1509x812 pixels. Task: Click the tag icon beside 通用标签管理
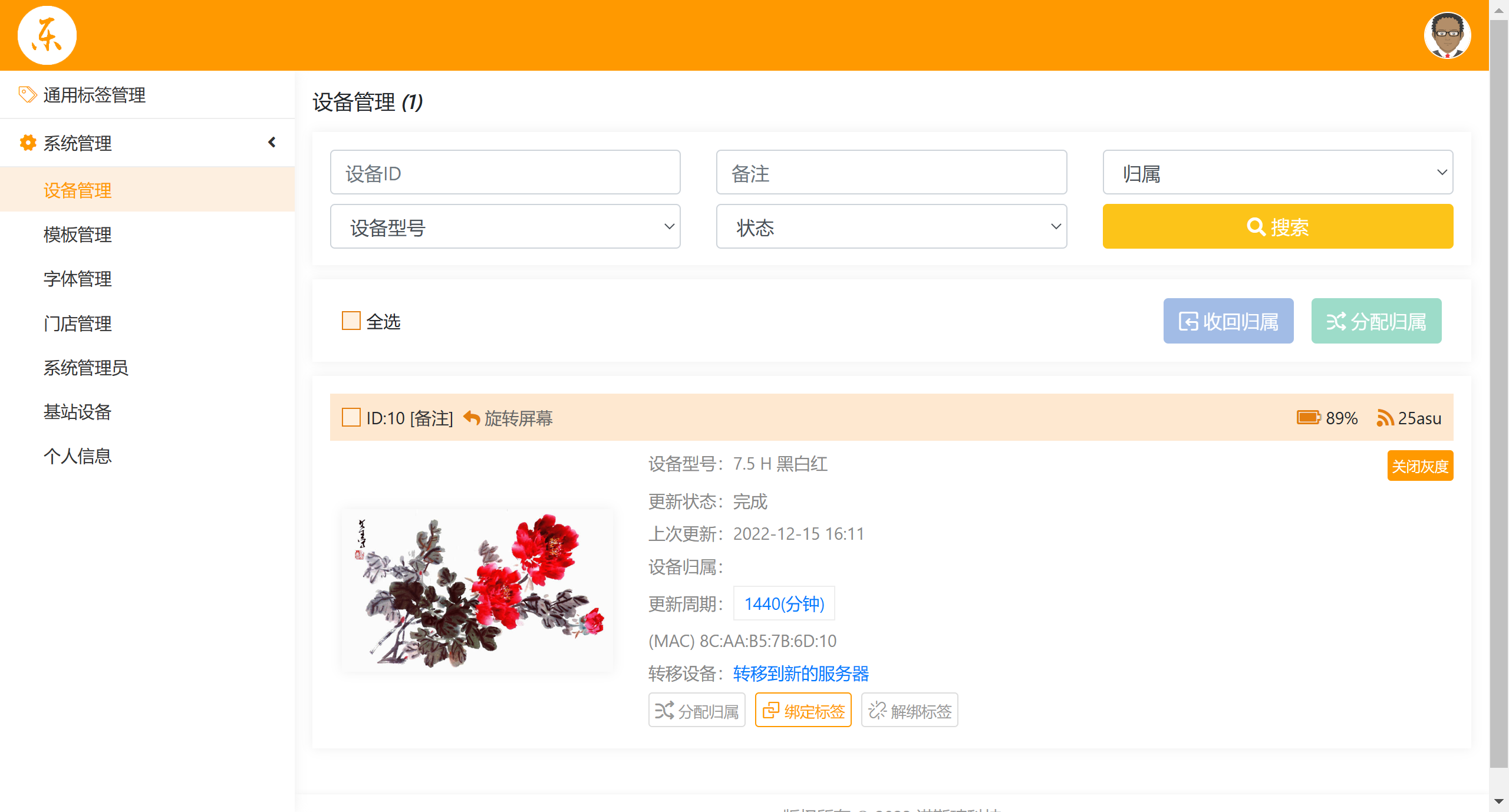27,94
